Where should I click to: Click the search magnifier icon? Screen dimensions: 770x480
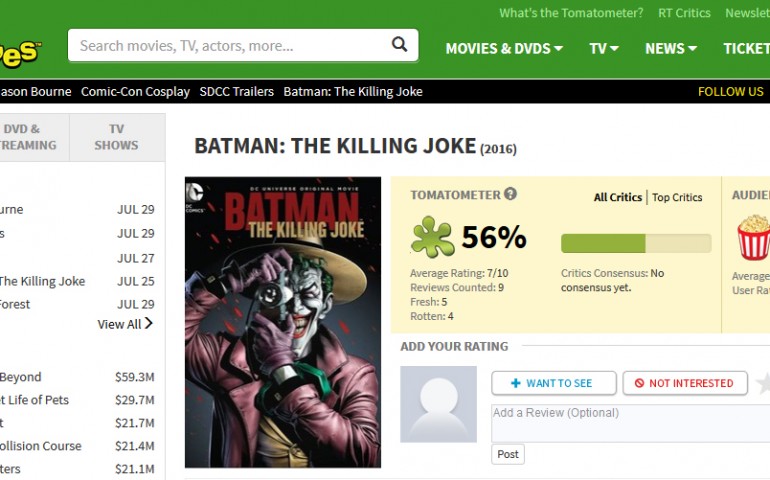coord(399,45)
